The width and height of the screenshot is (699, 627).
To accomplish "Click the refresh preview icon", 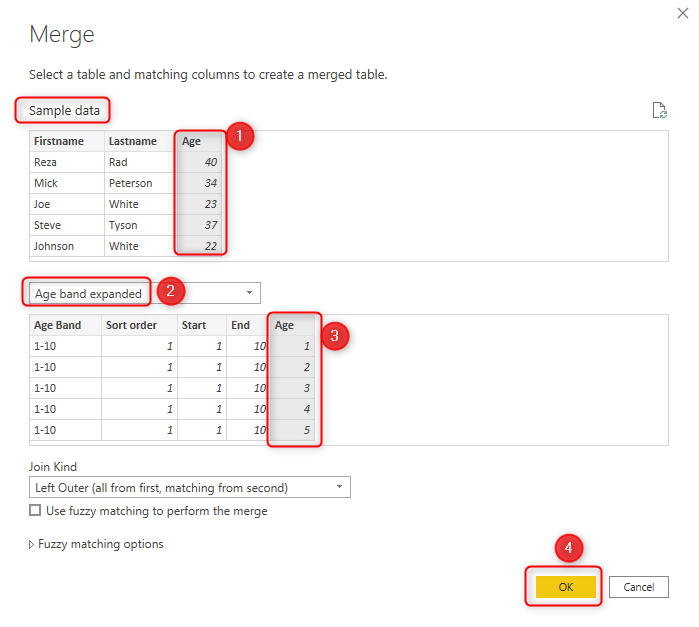I will 658,110.
